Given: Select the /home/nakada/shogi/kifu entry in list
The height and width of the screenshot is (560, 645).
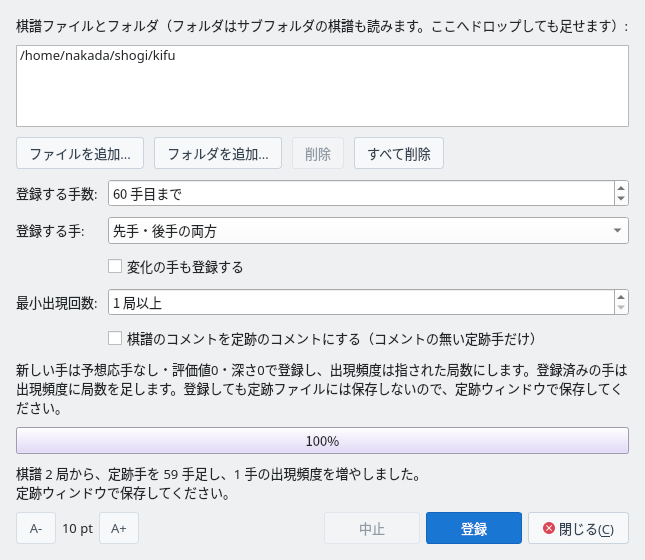Looking at the screenshot, I should point(97,55).
